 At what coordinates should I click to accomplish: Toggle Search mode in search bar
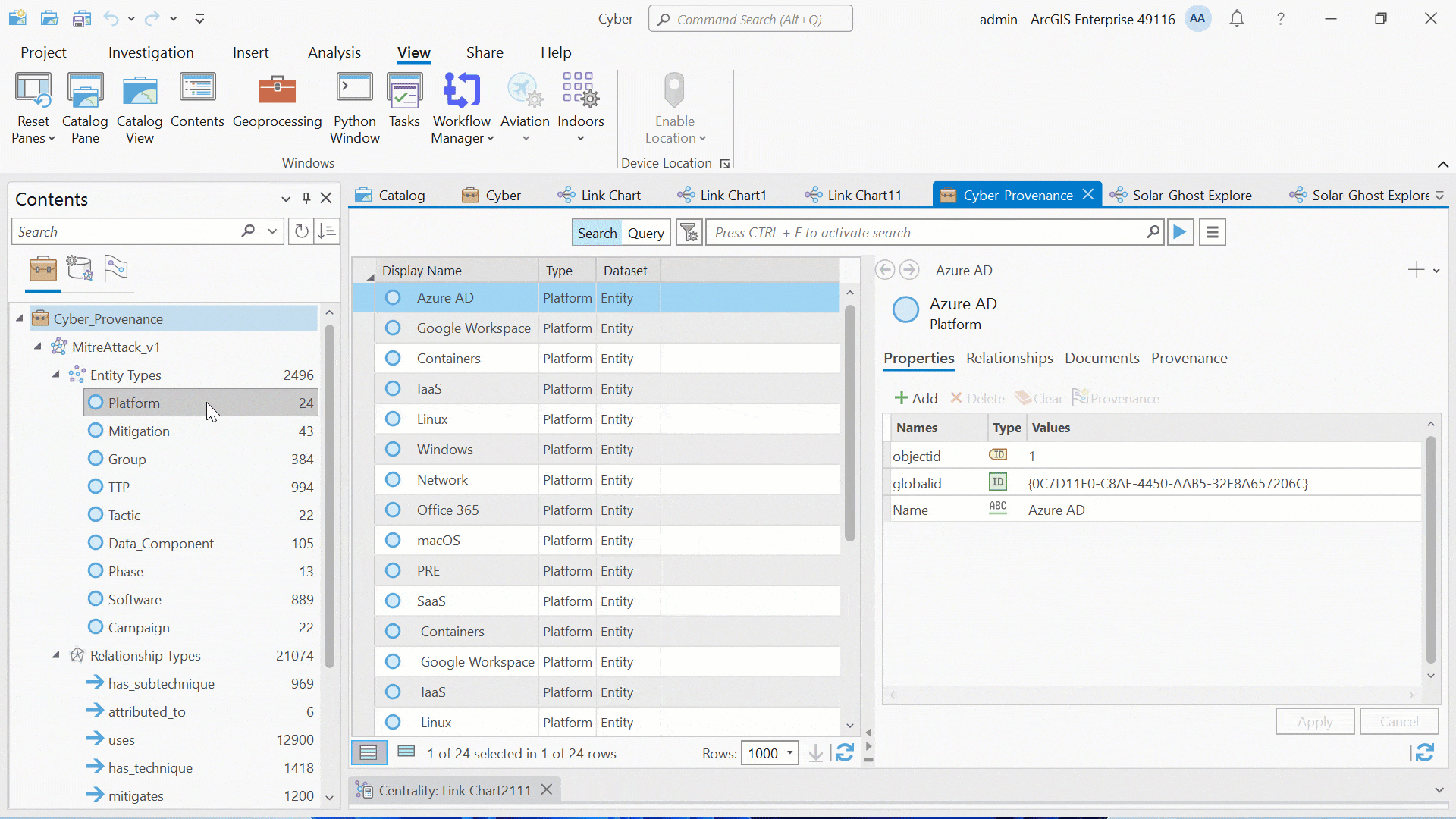597,233
